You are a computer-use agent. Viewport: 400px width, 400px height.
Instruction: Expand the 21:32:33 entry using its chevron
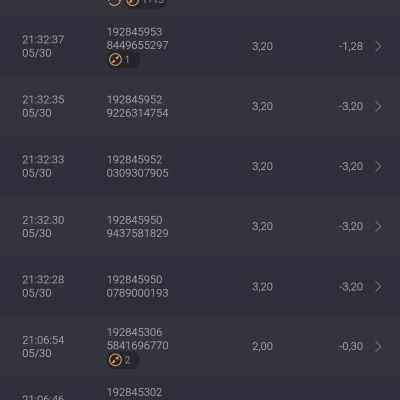378,166
